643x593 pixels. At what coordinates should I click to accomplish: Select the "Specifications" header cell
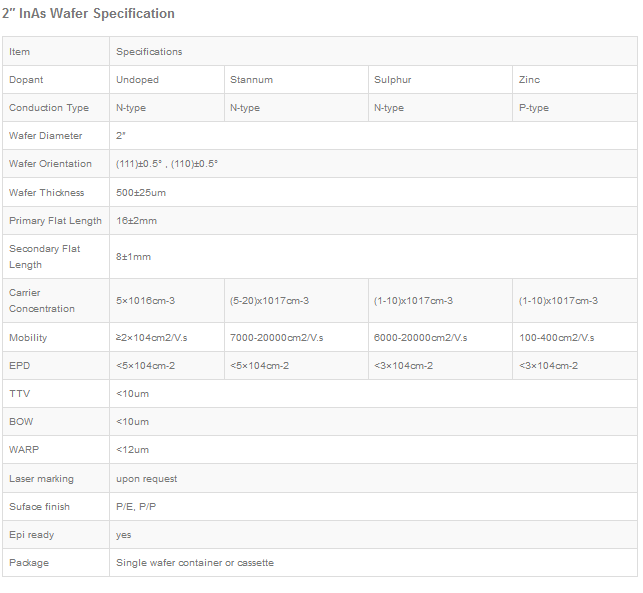coord(149,51)
